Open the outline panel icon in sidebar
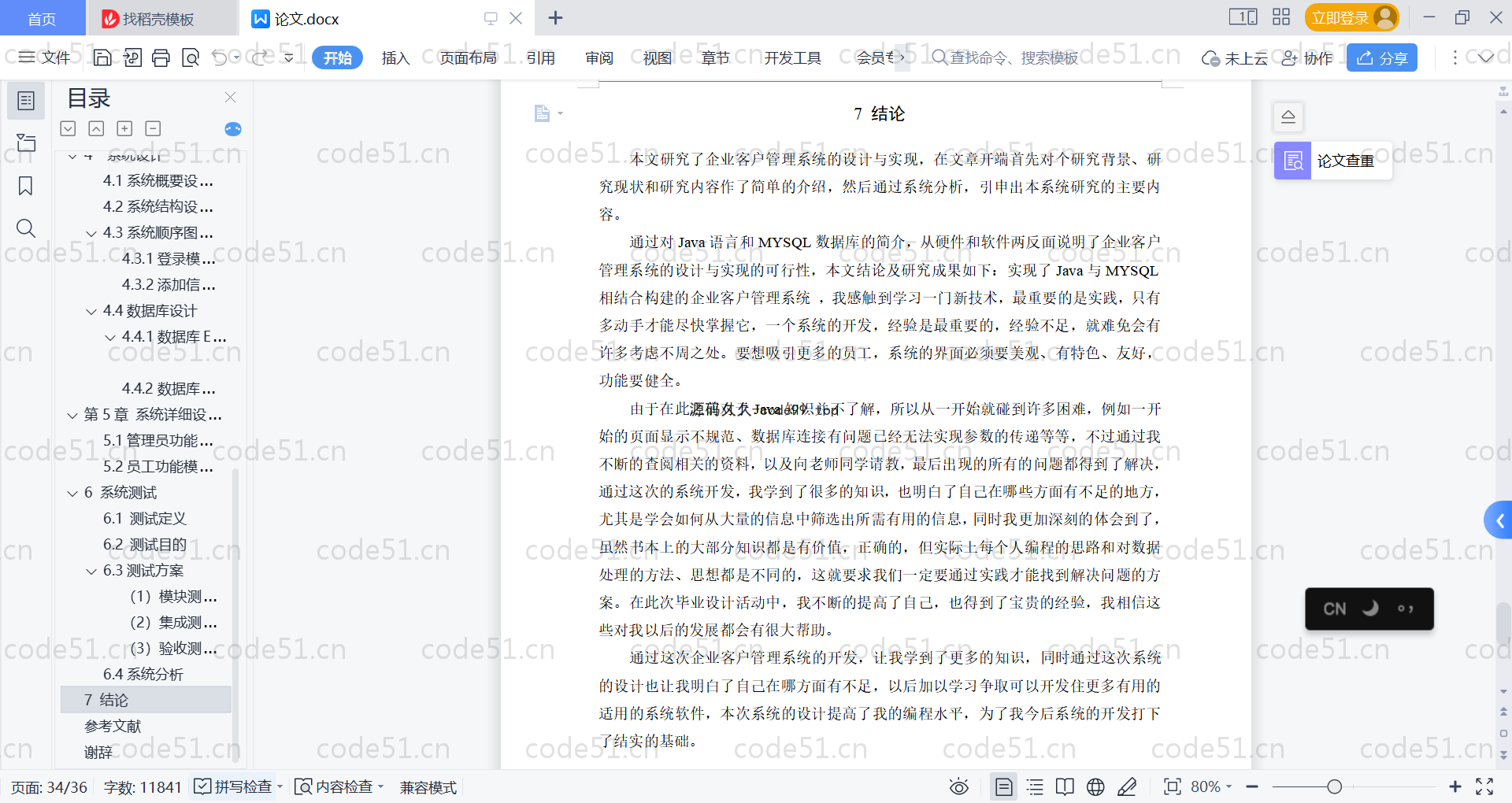1512x803 pixels. pos(26,101)
